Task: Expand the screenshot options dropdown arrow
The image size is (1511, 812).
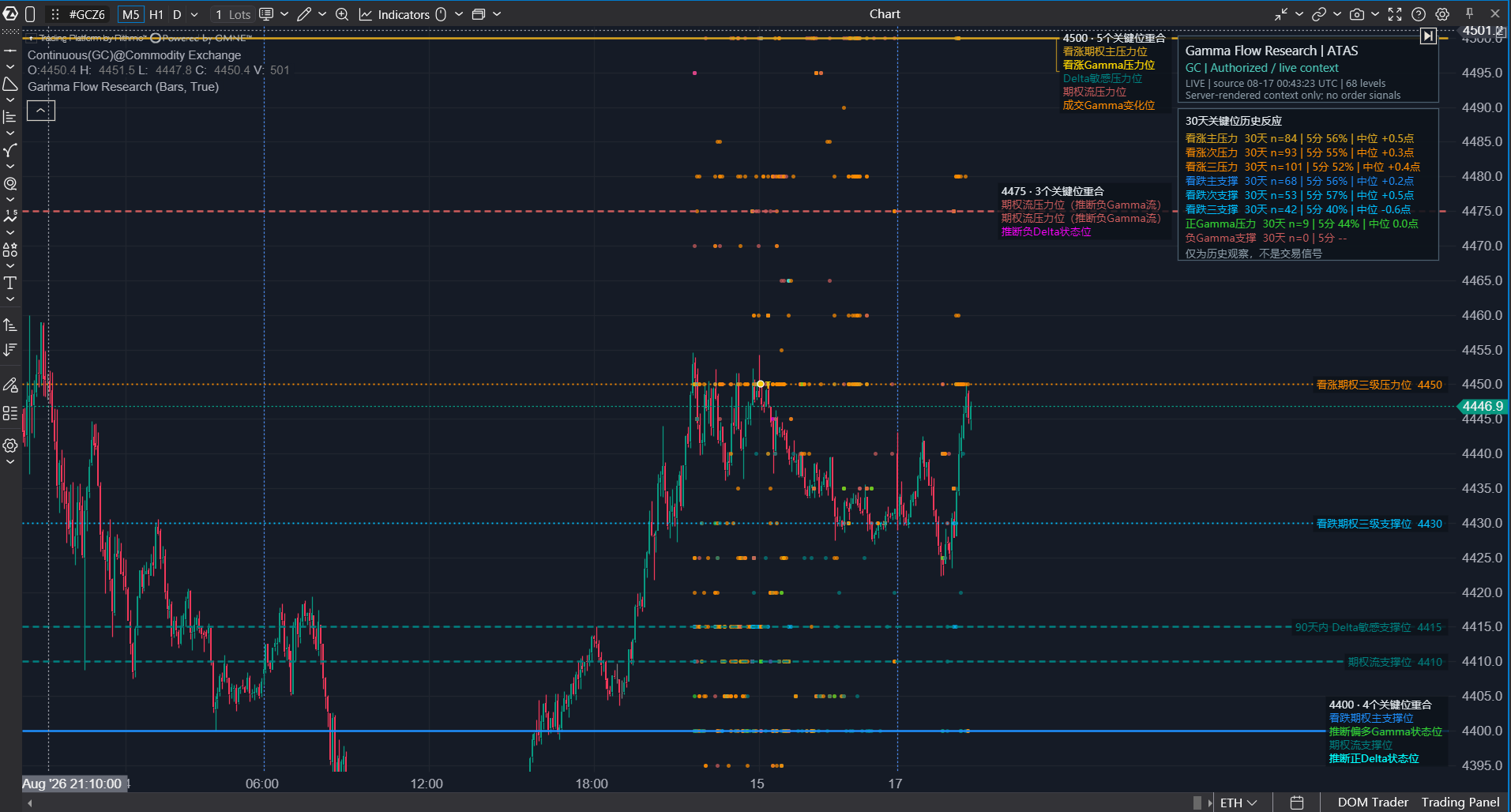Action: [x=1375, y=14]
